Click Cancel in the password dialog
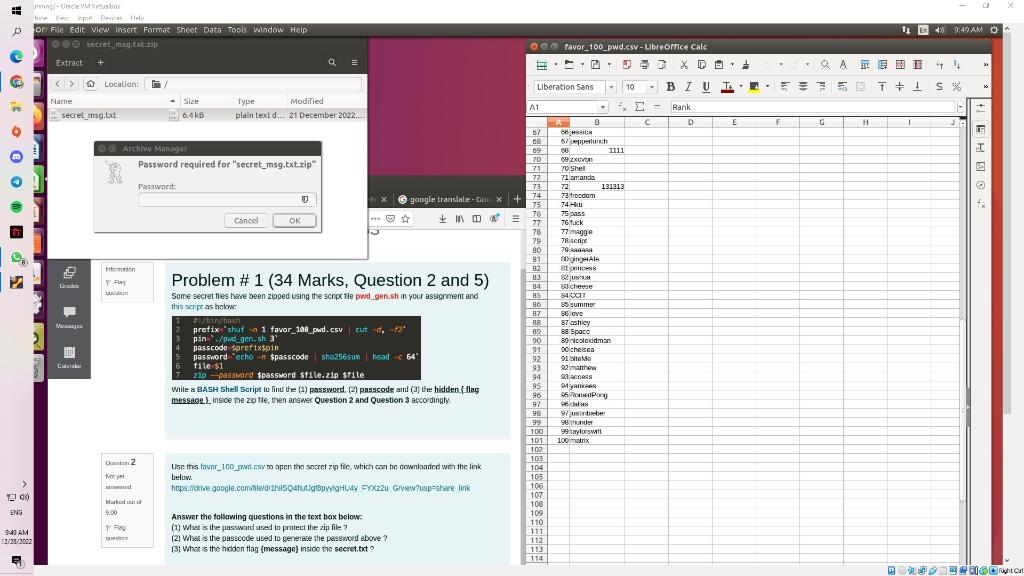The width and height of the screenshot is (1024, 576). point(246,221)
